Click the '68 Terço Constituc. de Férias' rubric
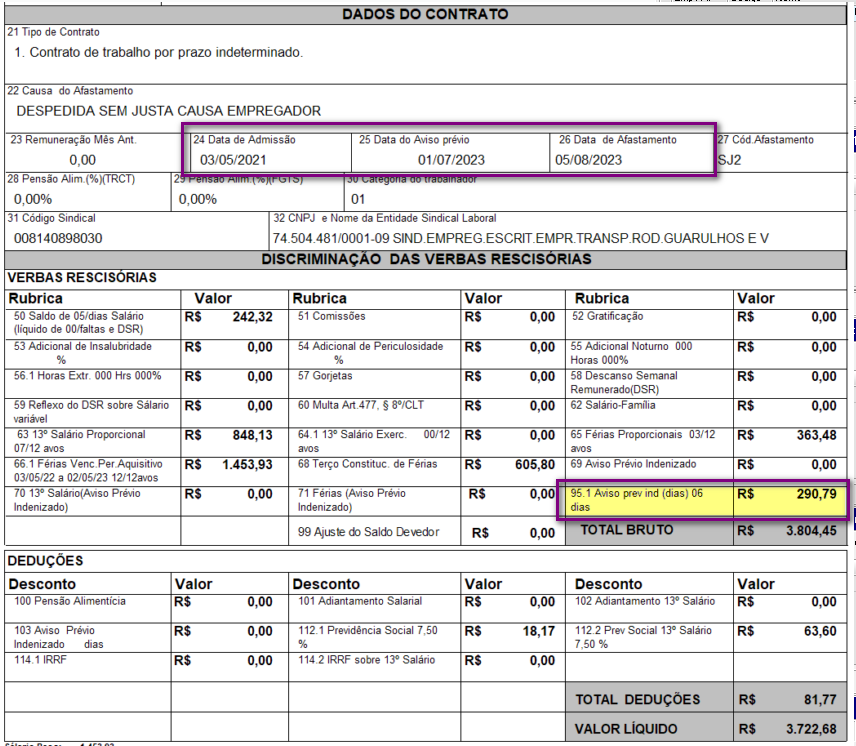The height and width of the screenshot is (746, 856). point(367,464)
